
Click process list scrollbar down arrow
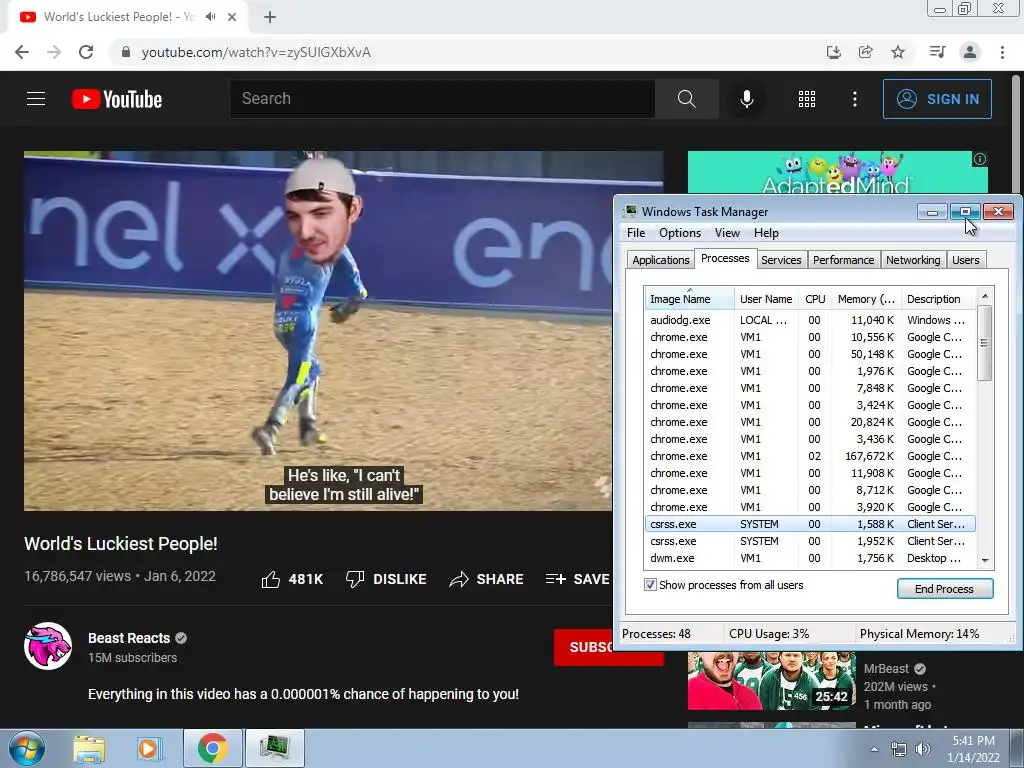[985, 560]
